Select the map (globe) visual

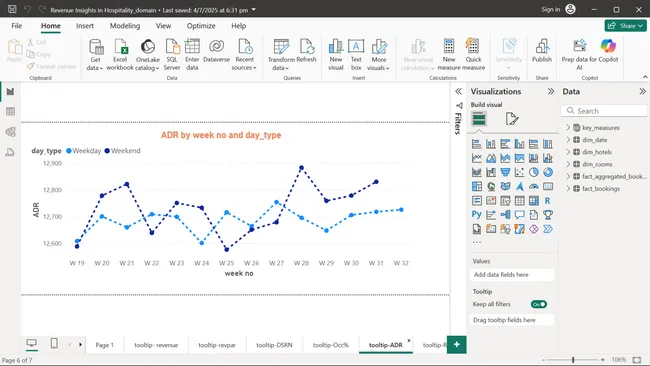(x=491, y=187)
